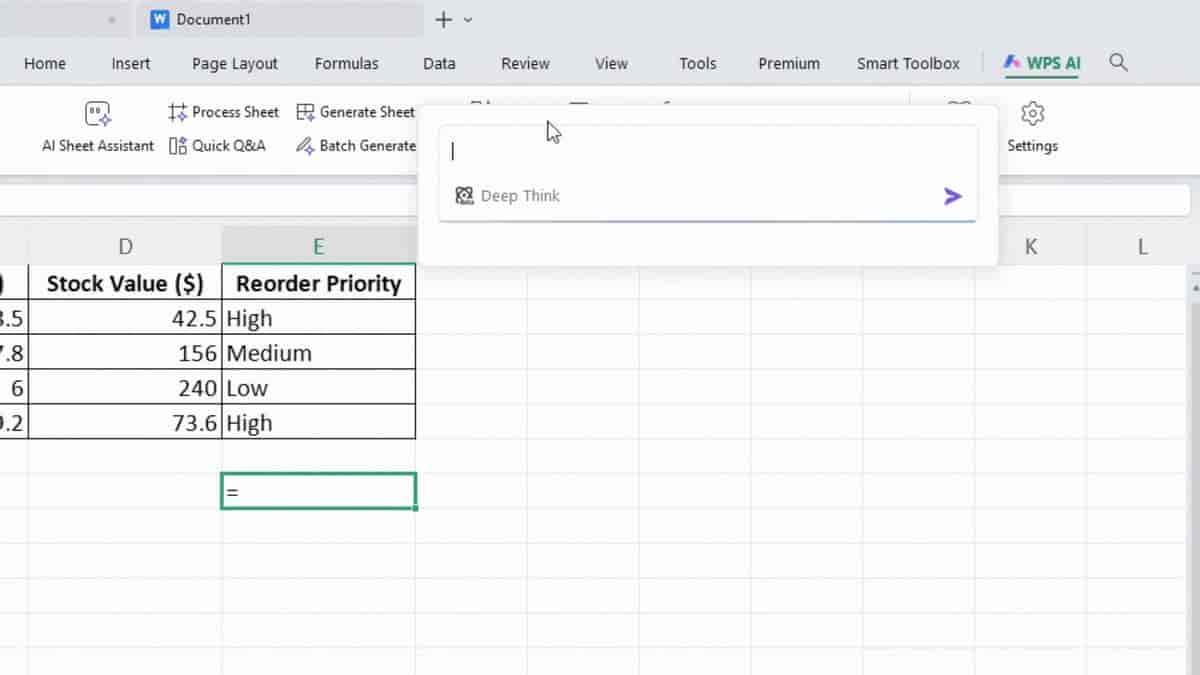
Task: Switch to the Formulas tab
Action: pyautogui.click(x=347, y=63)
